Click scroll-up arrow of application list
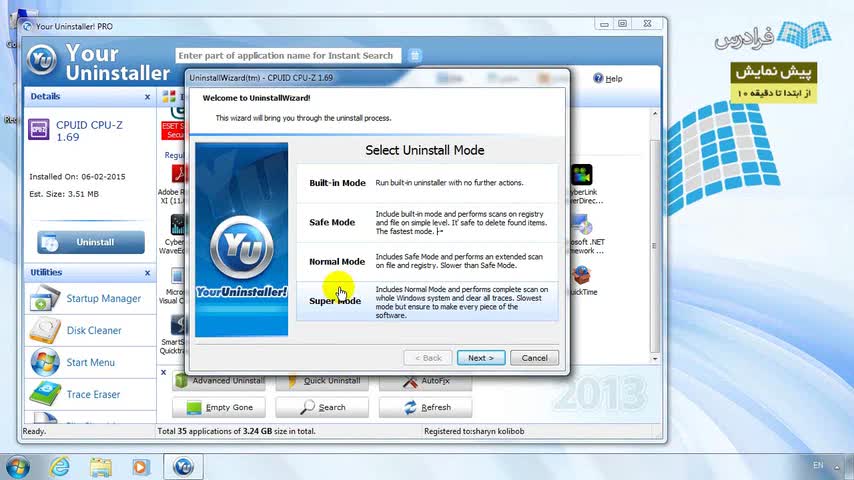This screenshot has height=480, width=854. pyautogui.click(x=655, y=114)
